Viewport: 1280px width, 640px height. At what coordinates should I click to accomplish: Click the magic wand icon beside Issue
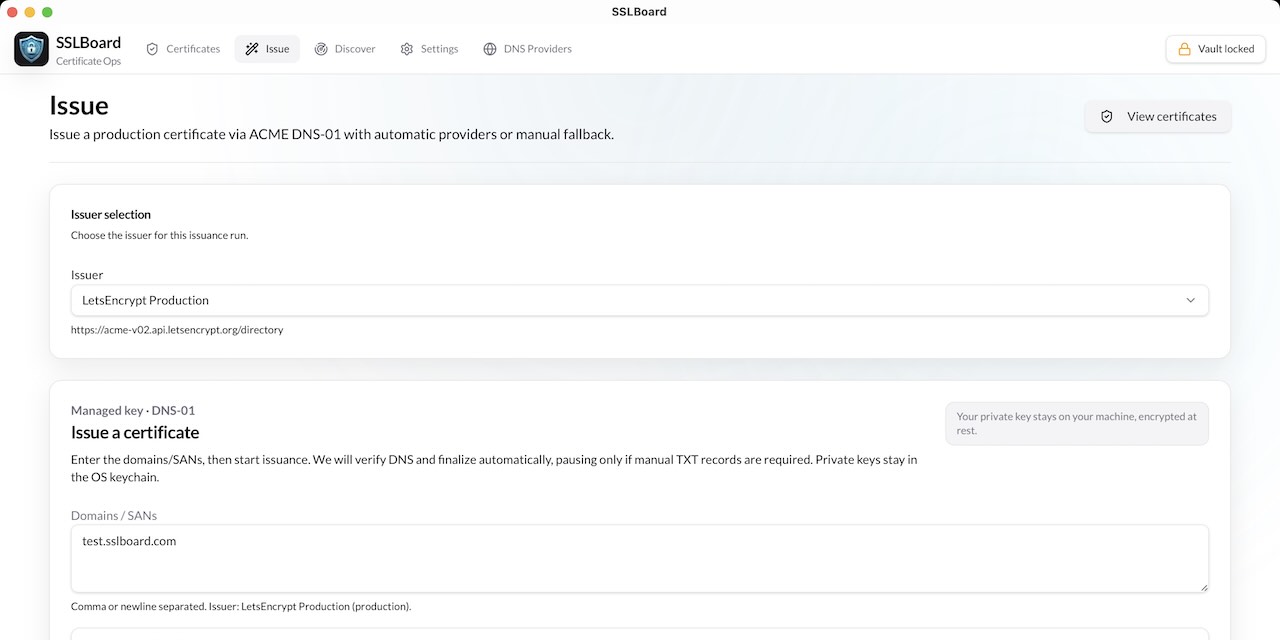[x=251, y=49]
